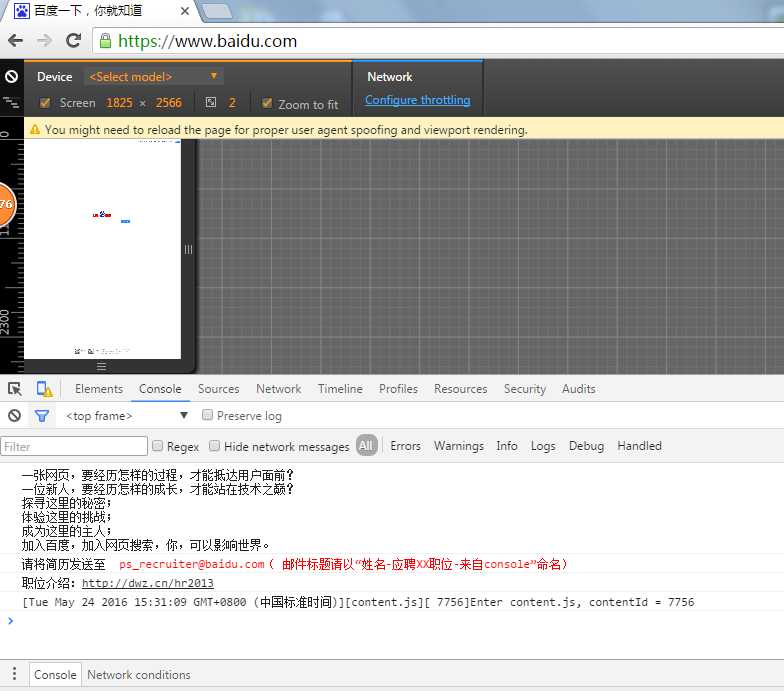
Task: Toggle media queries bars icon
Action: (12, 102)
